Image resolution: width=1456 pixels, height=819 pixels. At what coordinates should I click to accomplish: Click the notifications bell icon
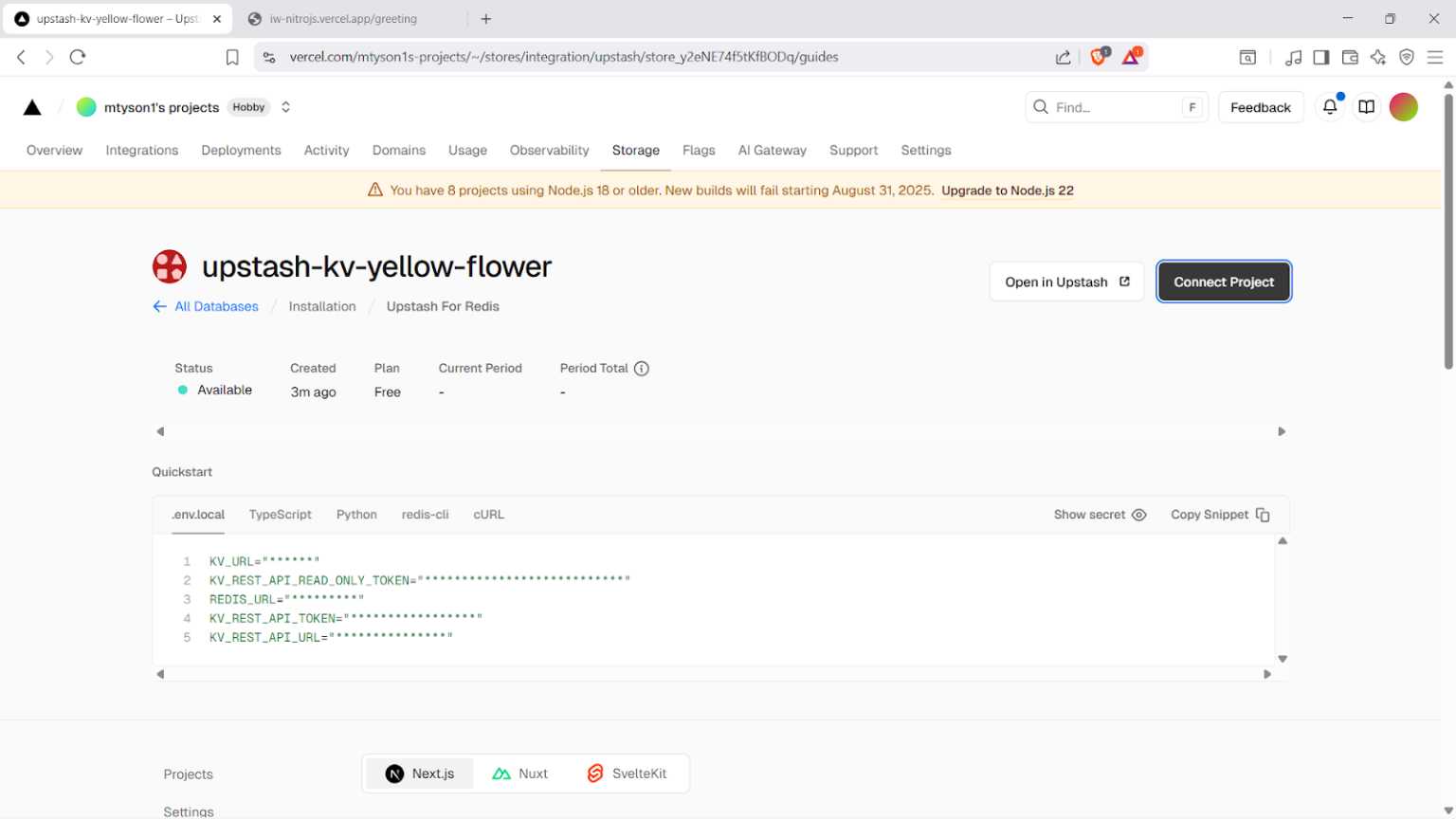tap(1330, 107)
